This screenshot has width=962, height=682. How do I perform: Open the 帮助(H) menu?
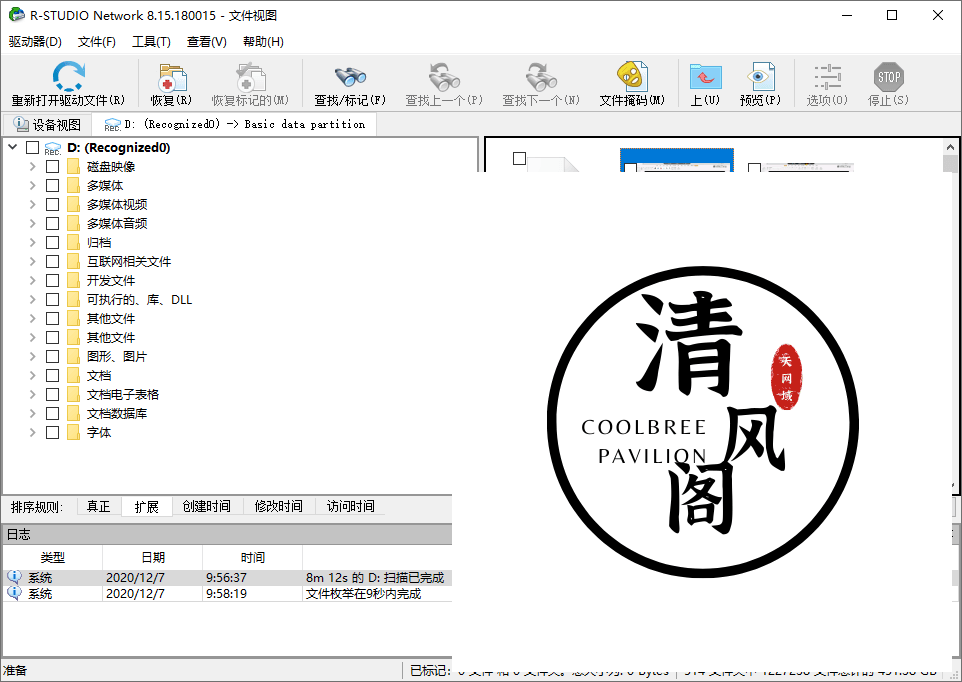[263, 42]
